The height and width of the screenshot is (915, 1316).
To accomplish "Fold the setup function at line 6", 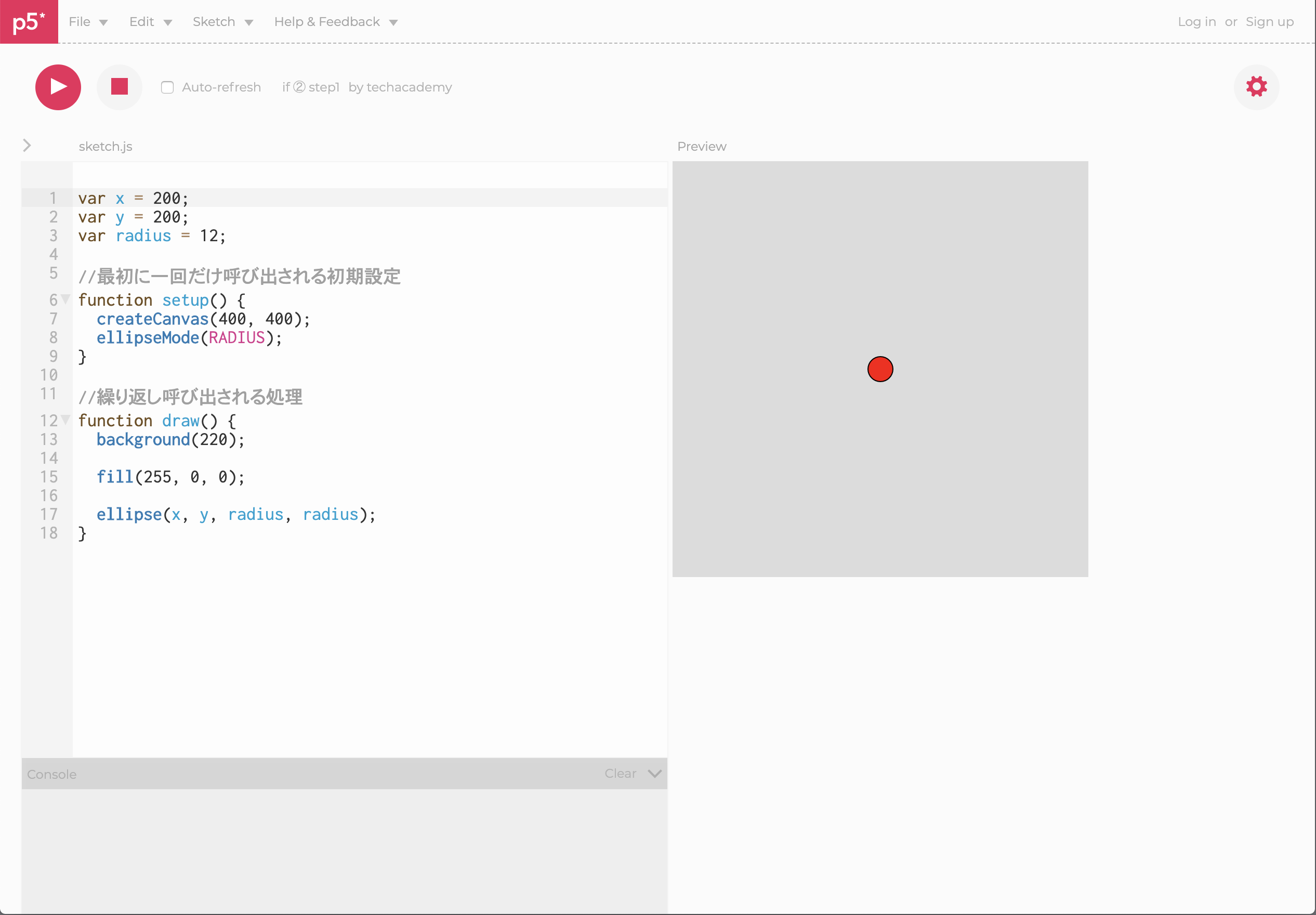I will click(66, 299).
